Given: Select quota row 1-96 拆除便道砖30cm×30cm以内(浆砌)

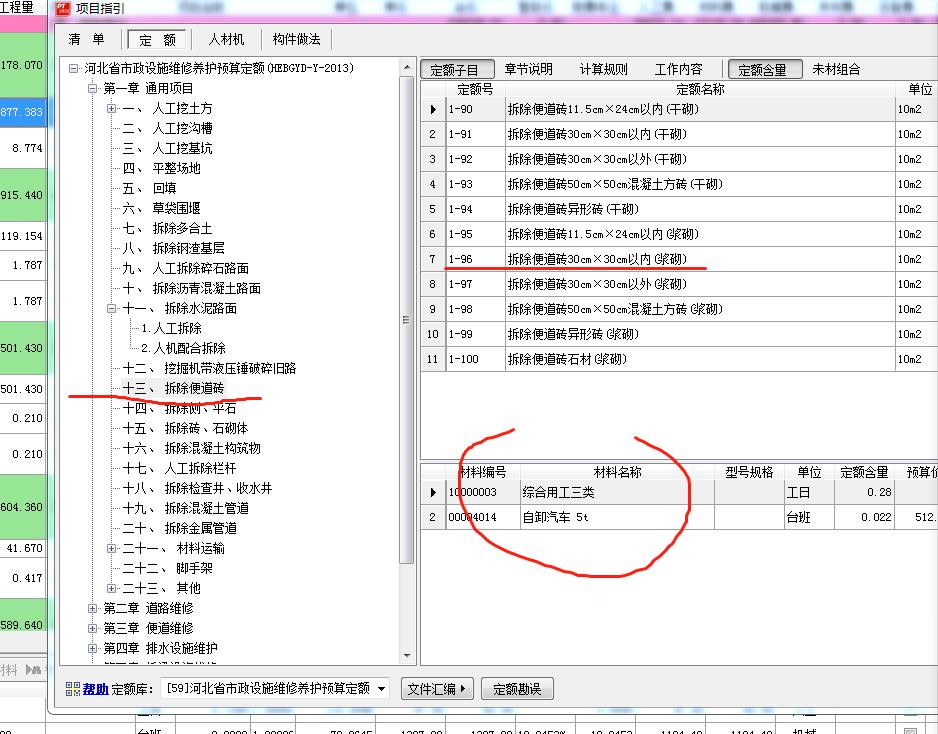Looking at the screenshot, I should pos(679,260).
